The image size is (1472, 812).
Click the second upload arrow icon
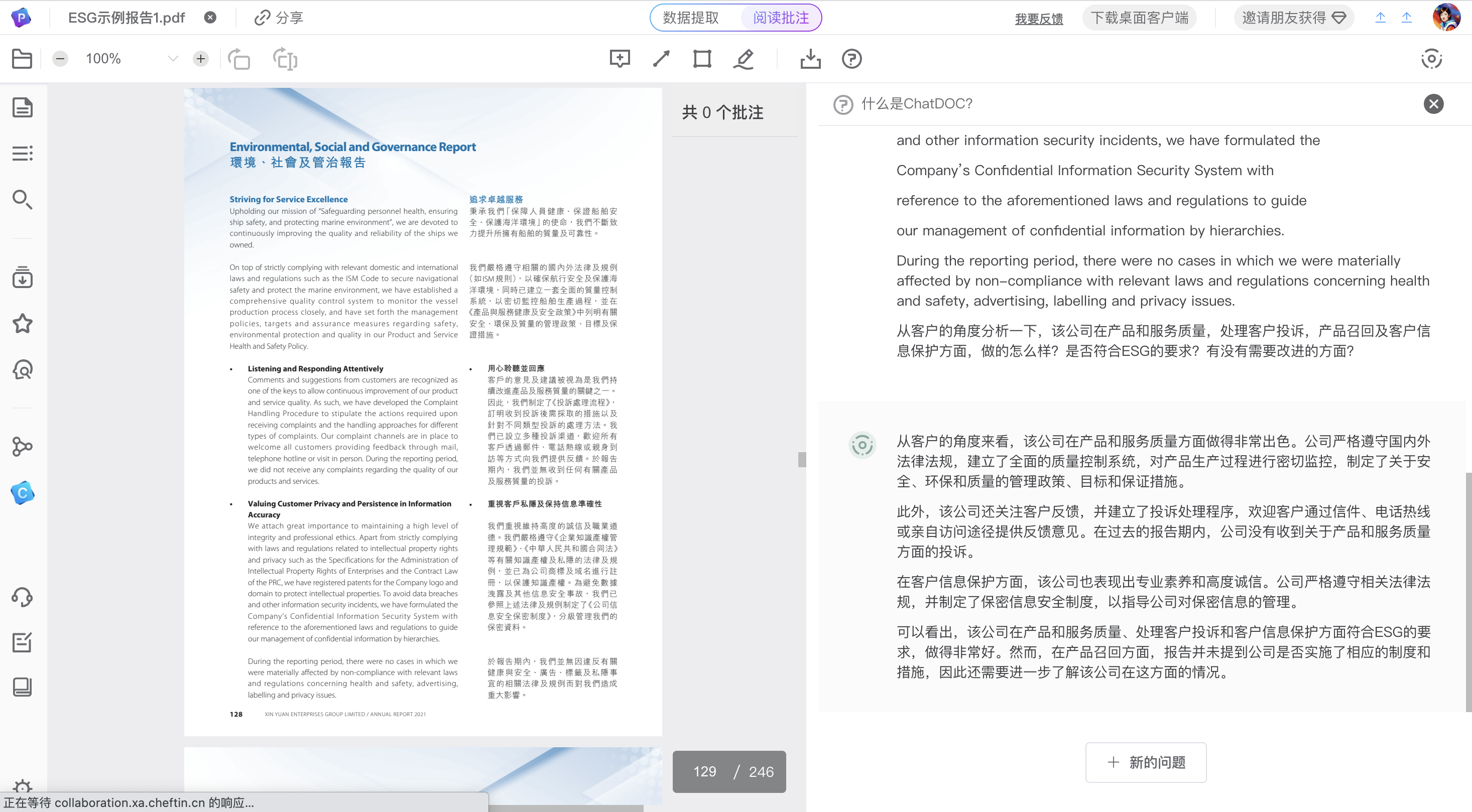coord(1406,18)
